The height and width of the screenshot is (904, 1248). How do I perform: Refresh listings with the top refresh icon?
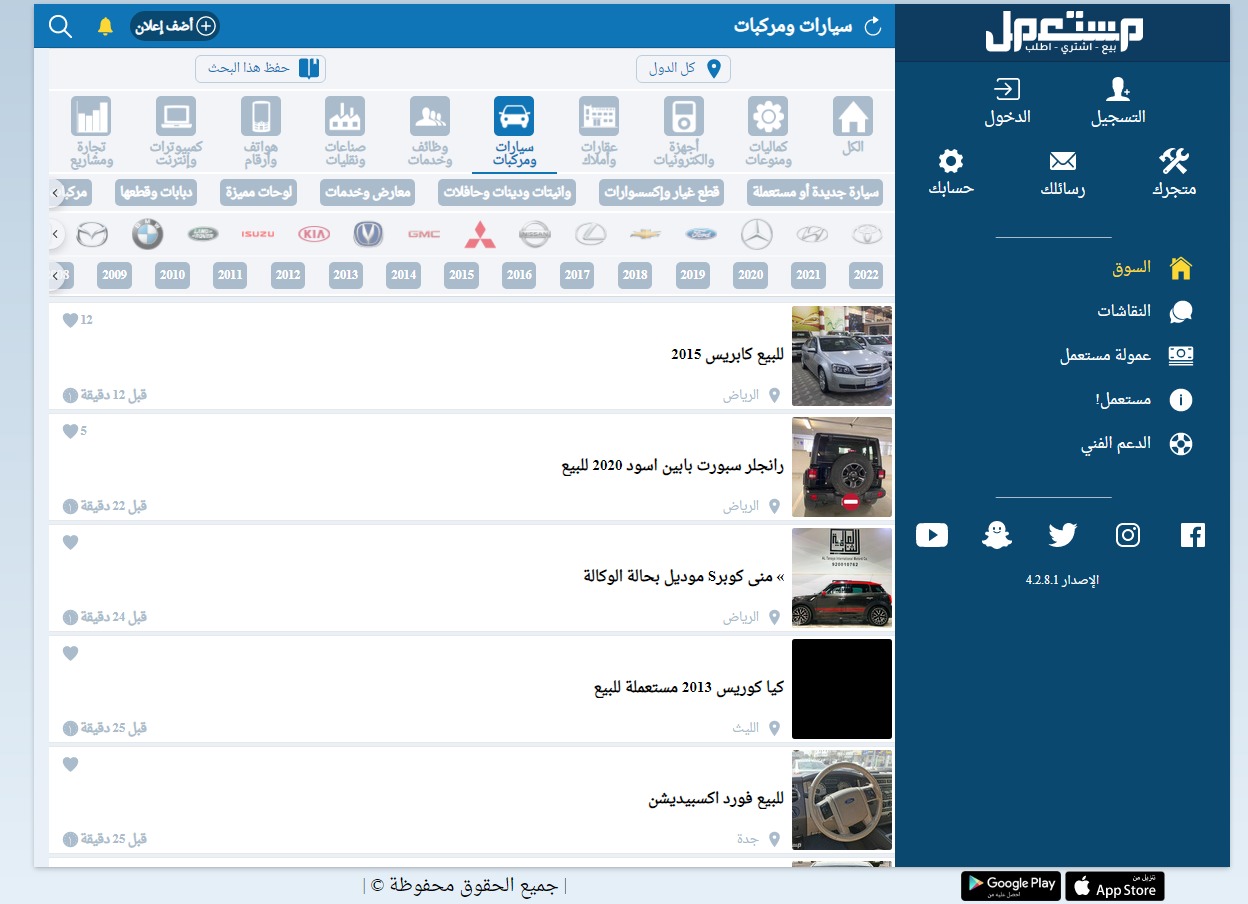pyautogui.click(x=873, y=27)
